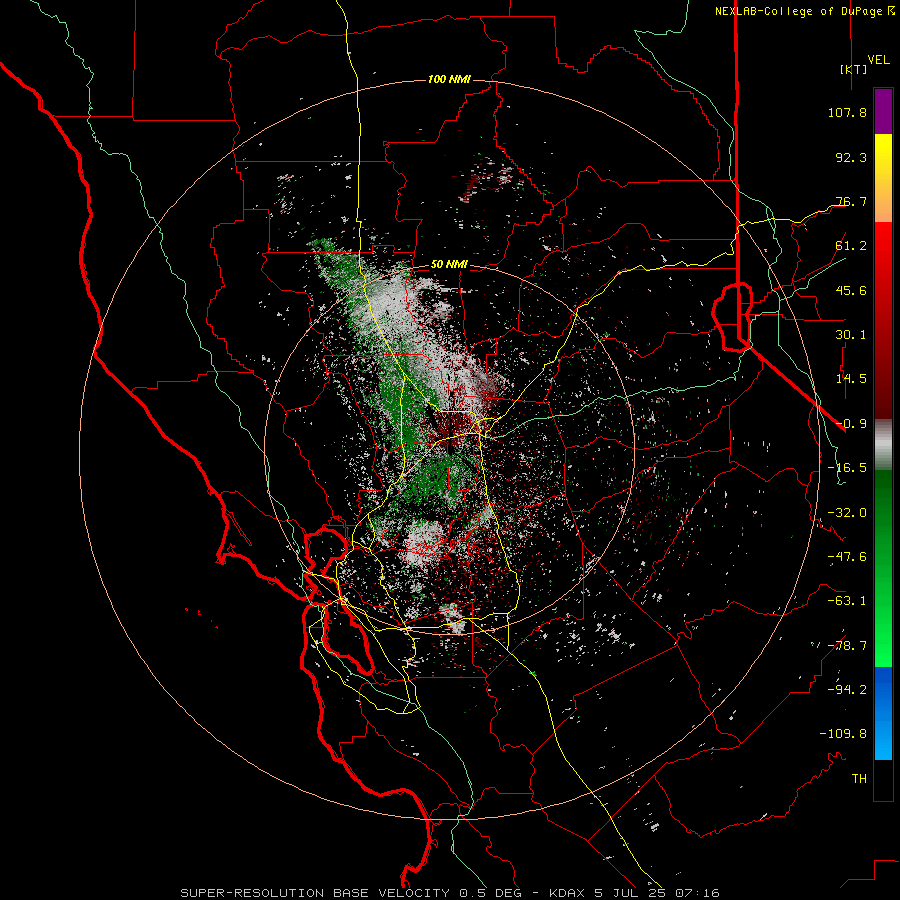Image resolution: width=900 pixels, height=900 pixels.
Task: Click the 100 NMI range ring label
Action: point(449,79)
